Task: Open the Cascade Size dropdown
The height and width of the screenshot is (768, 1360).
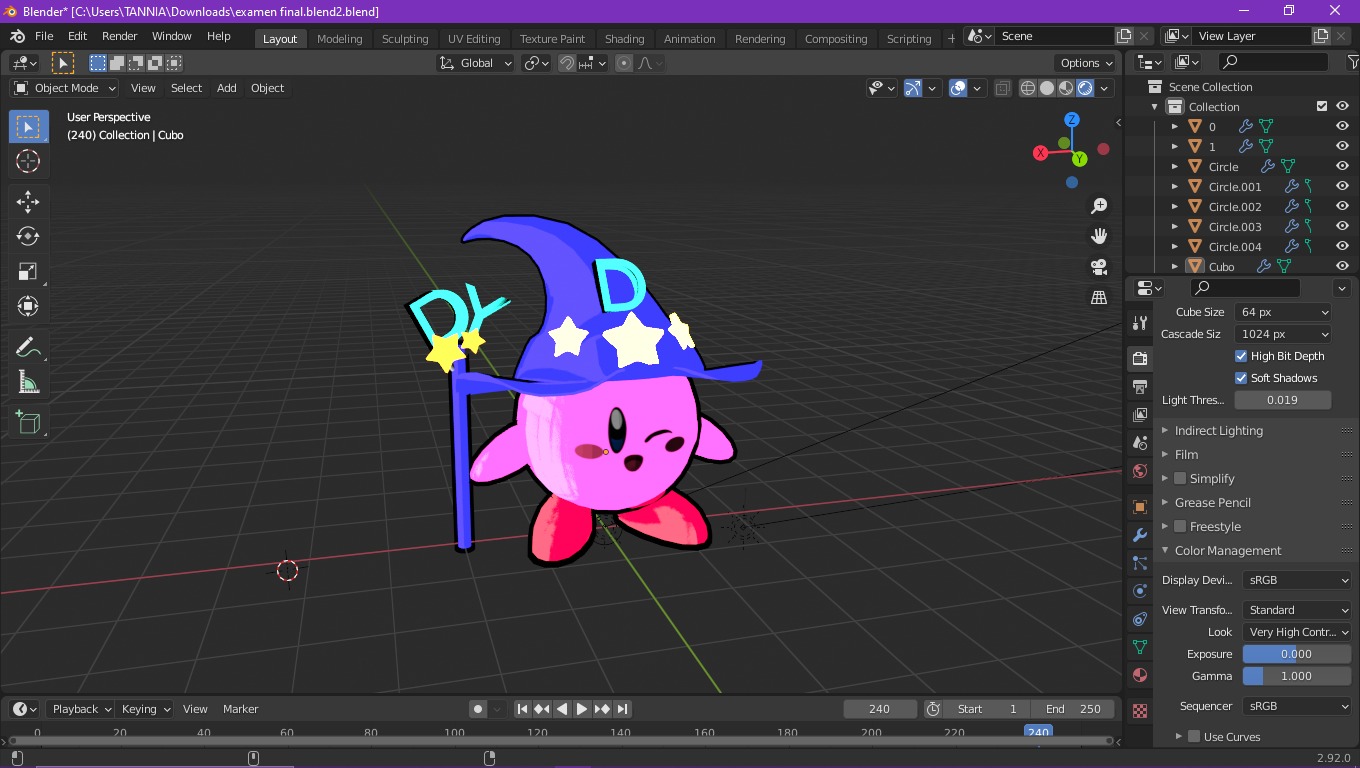Action: [x=1283, y=334]
